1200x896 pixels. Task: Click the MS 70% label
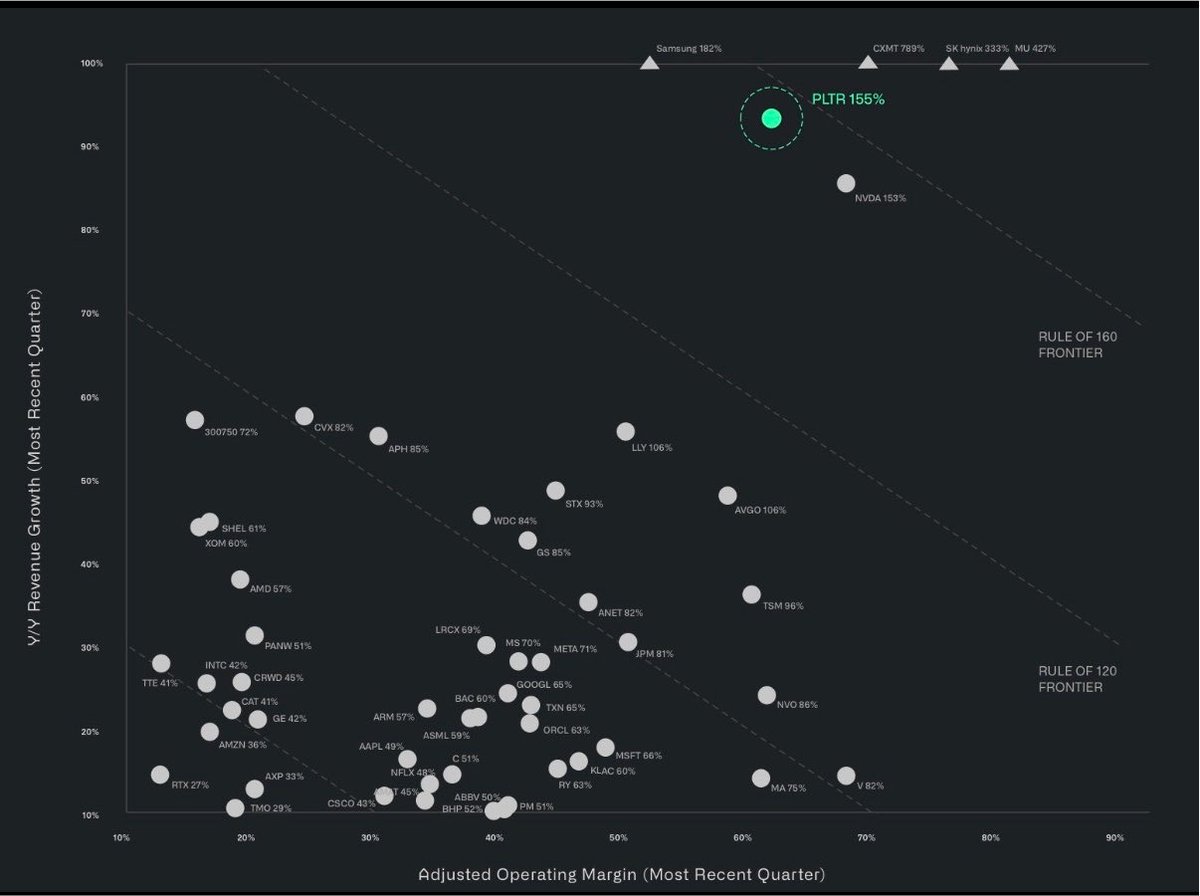coord(523,643)
